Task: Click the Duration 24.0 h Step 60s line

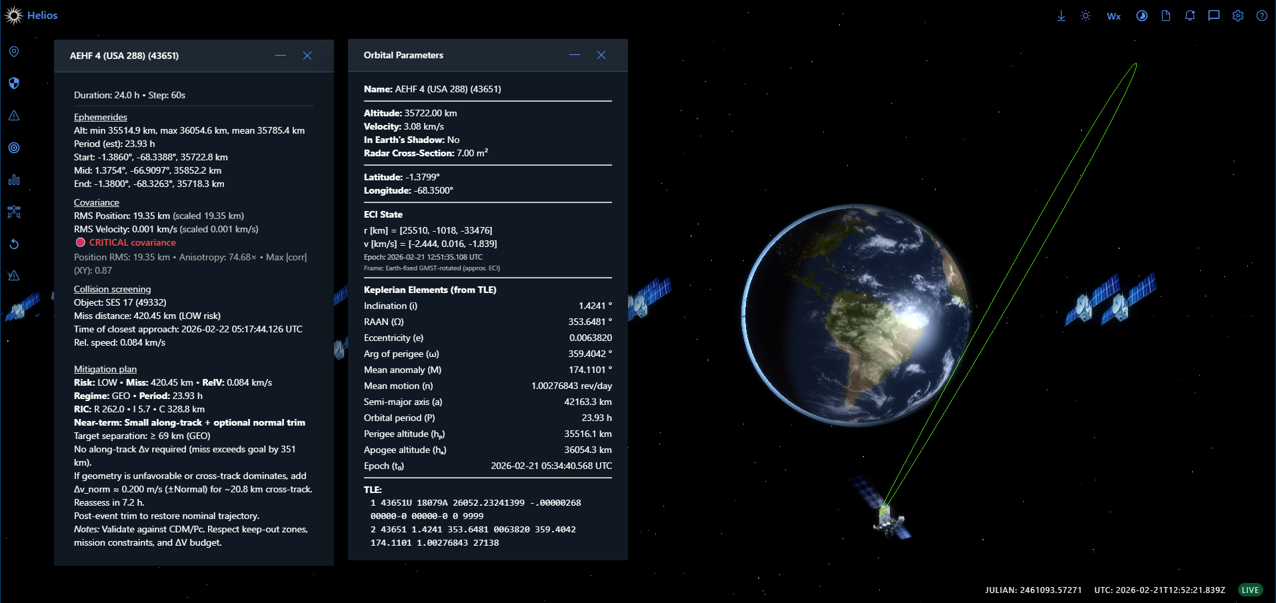Action: point(129,95)
